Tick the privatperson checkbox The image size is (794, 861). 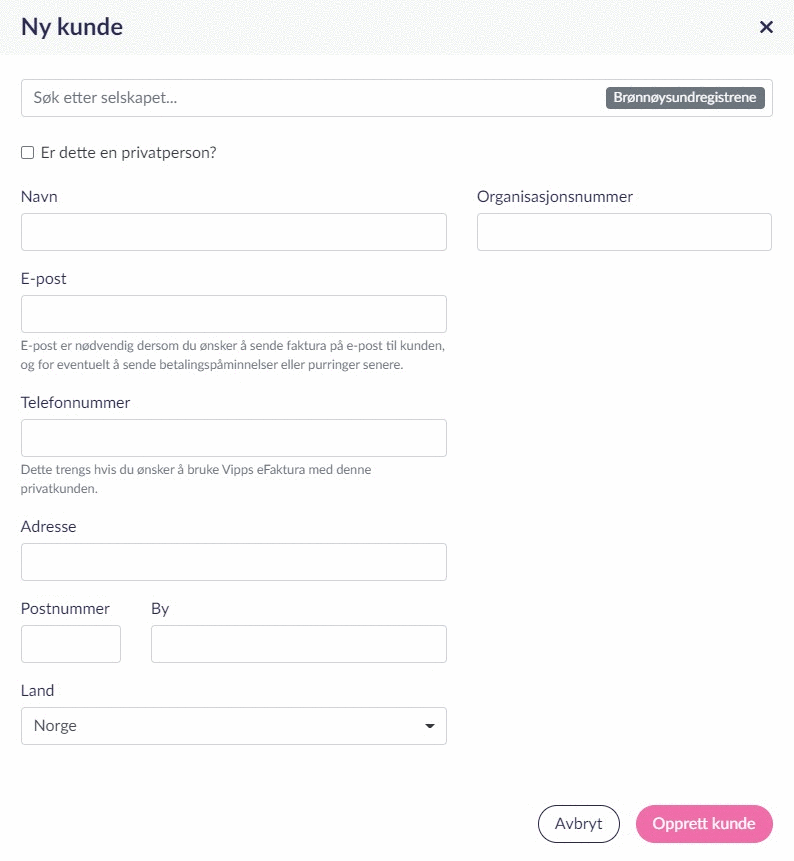(28, 153)
